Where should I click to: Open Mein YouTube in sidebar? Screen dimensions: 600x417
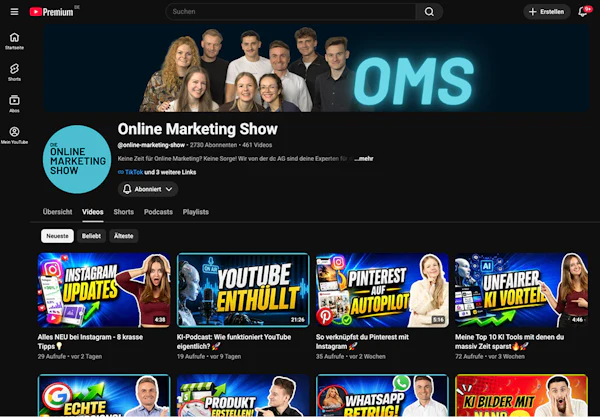(14, 135)
